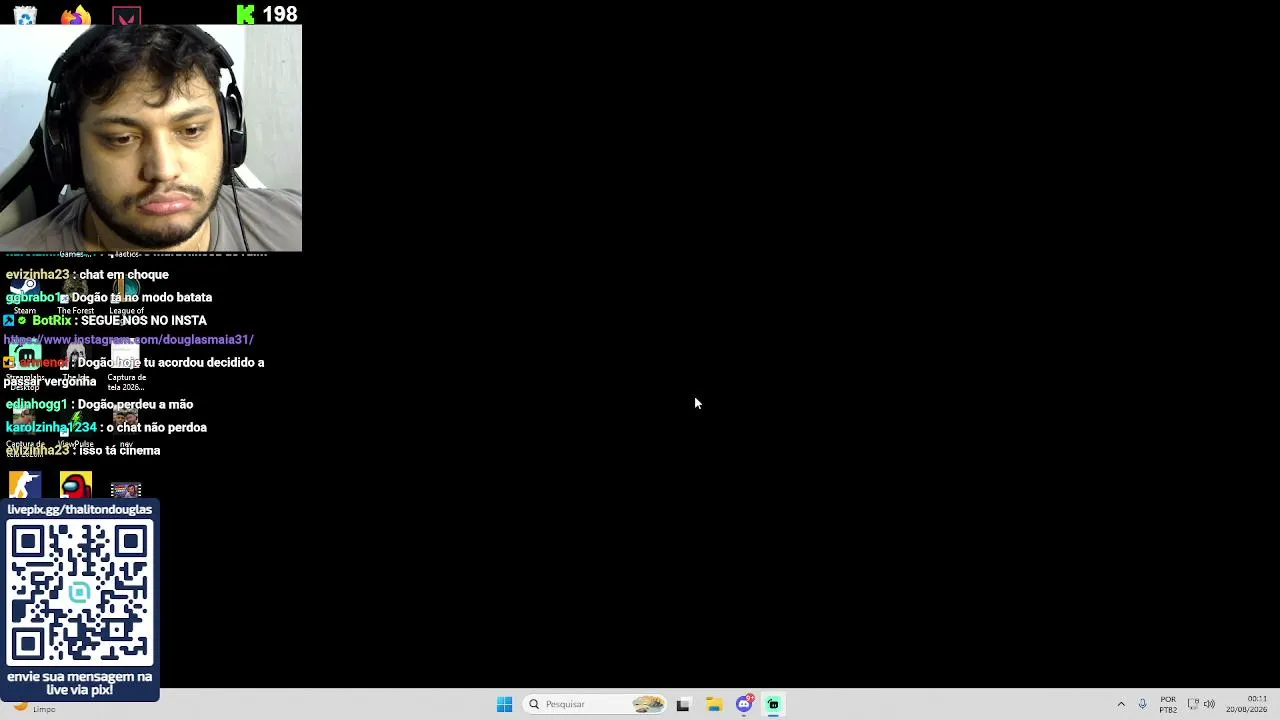Open the Instagram douglasmaia31 link in chat

tap(129, 340)
